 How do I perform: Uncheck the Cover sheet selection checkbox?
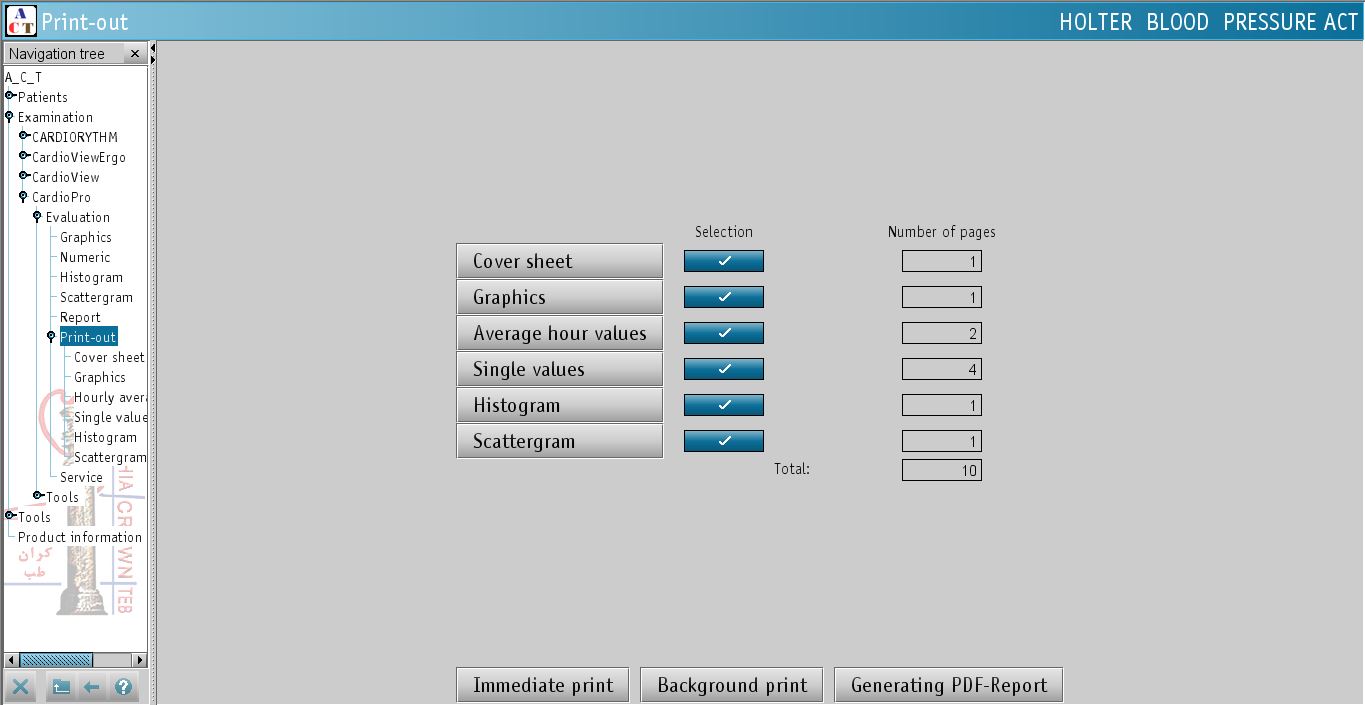(723, 261)
